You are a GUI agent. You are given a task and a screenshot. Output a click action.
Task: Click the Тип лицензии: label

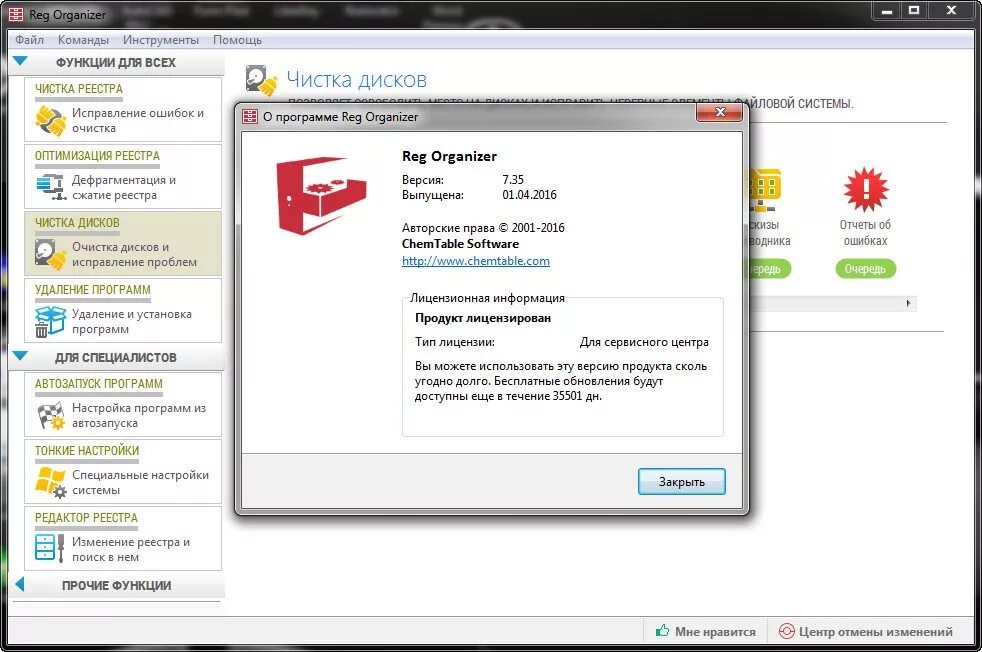point(455,342)
